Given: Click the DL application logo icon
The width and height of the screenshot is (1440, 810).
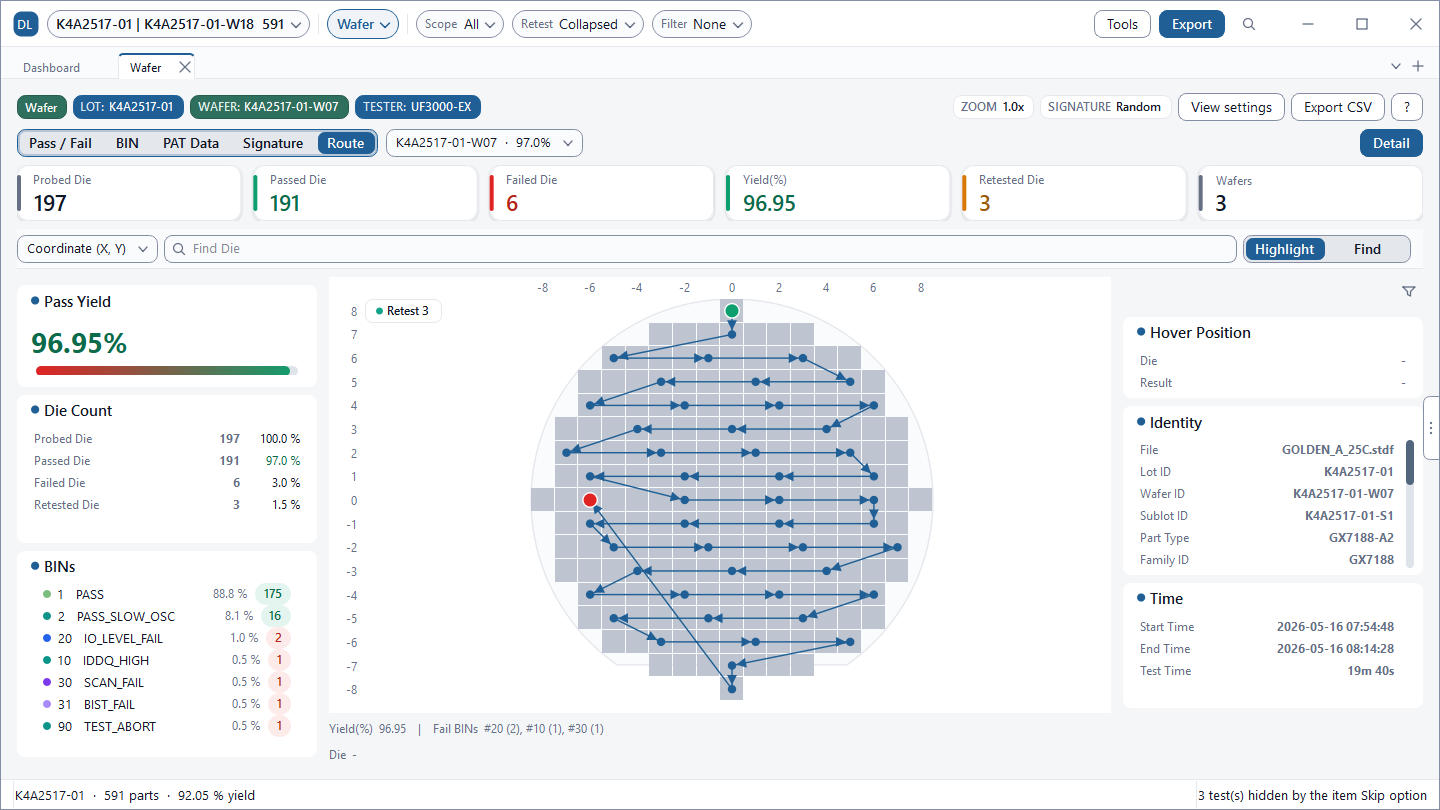Looking at the screenshot, I should (x=26, y=24).
